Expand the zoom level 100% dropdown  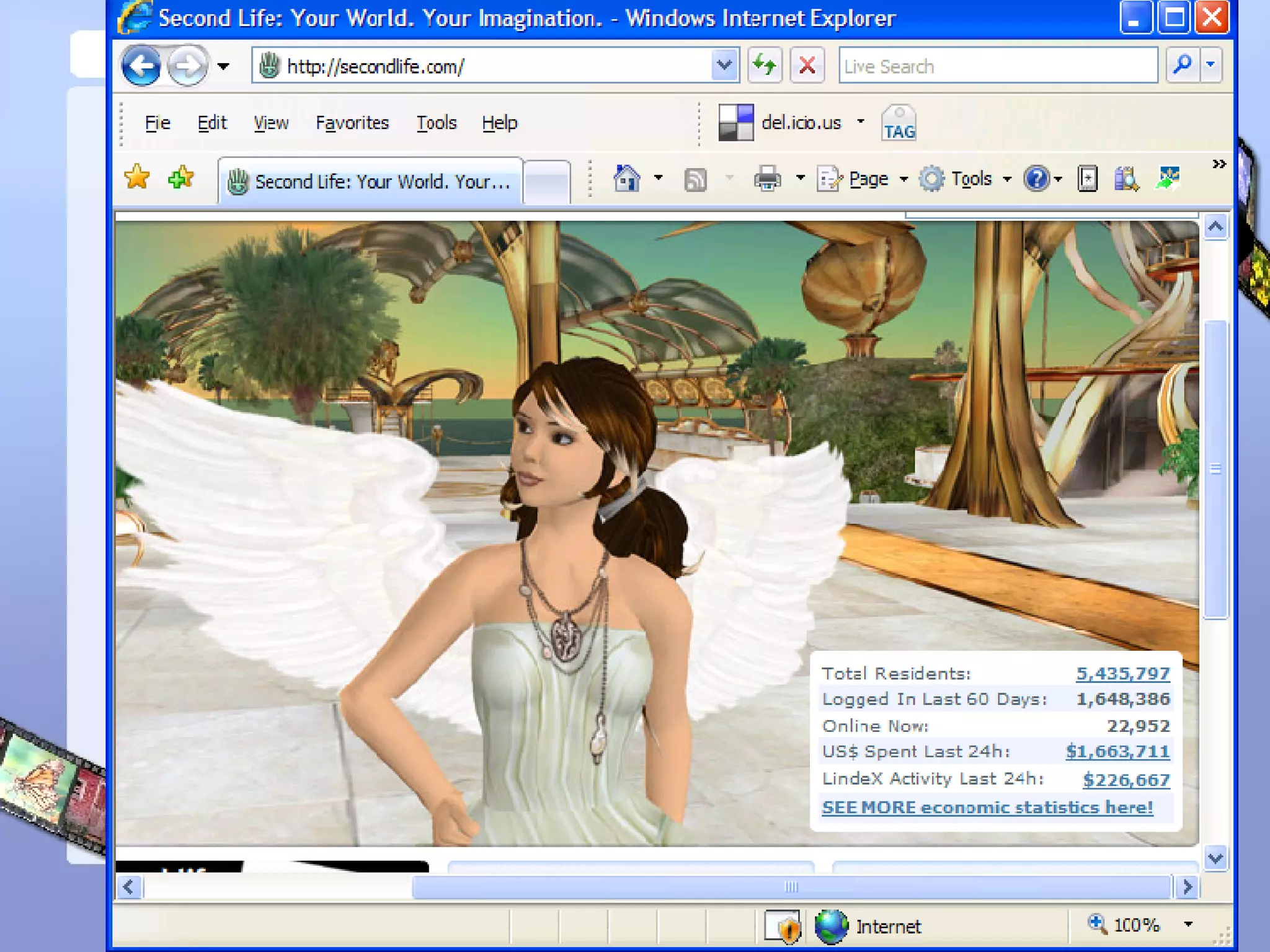1188,924
